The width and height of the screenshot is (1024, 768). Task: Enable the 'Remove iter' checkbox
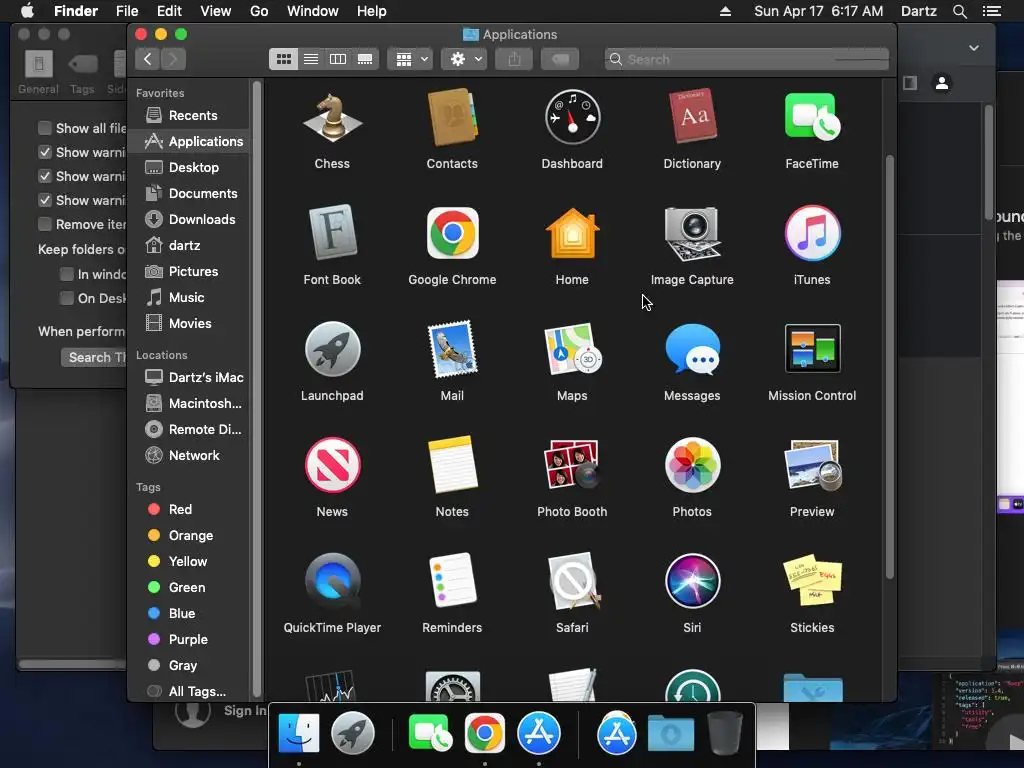point(44,224)
